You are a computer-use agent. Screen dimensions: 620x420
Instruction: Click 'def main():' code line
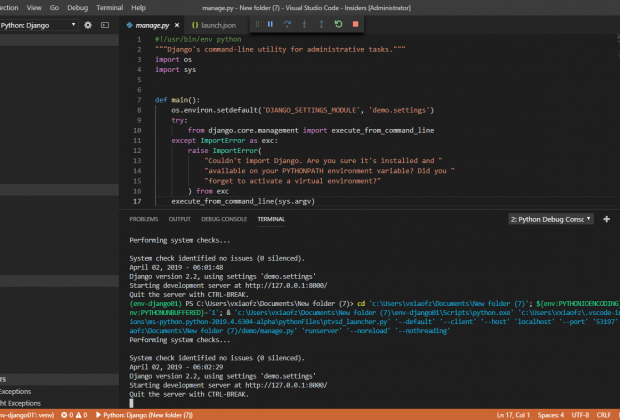click(177, 100)
